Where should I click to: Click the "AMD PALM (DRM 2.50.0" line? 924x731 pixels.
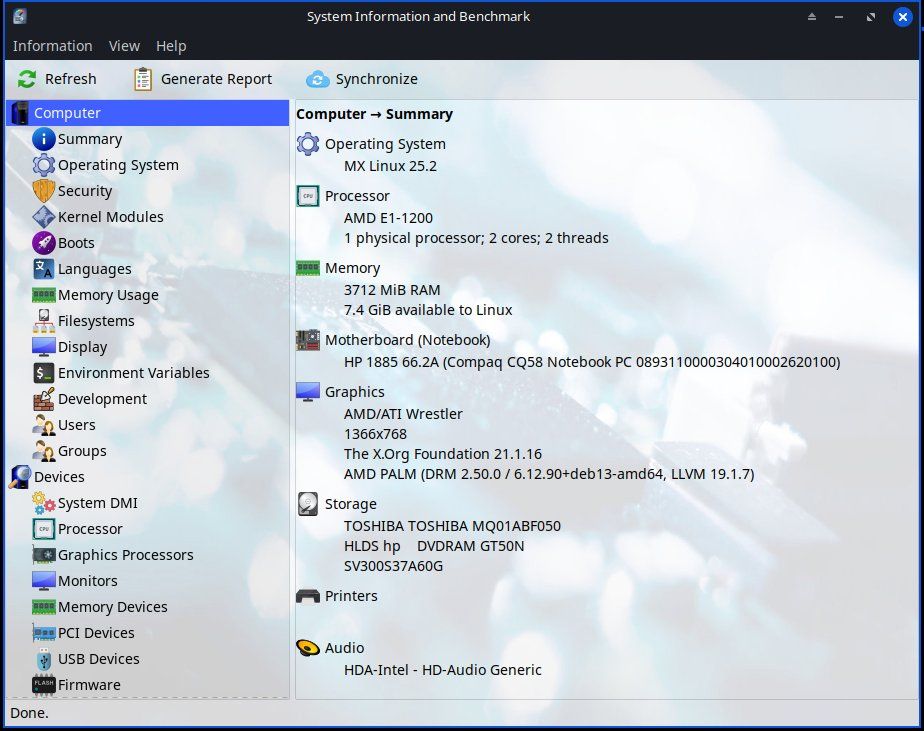(x=549, y=474)
